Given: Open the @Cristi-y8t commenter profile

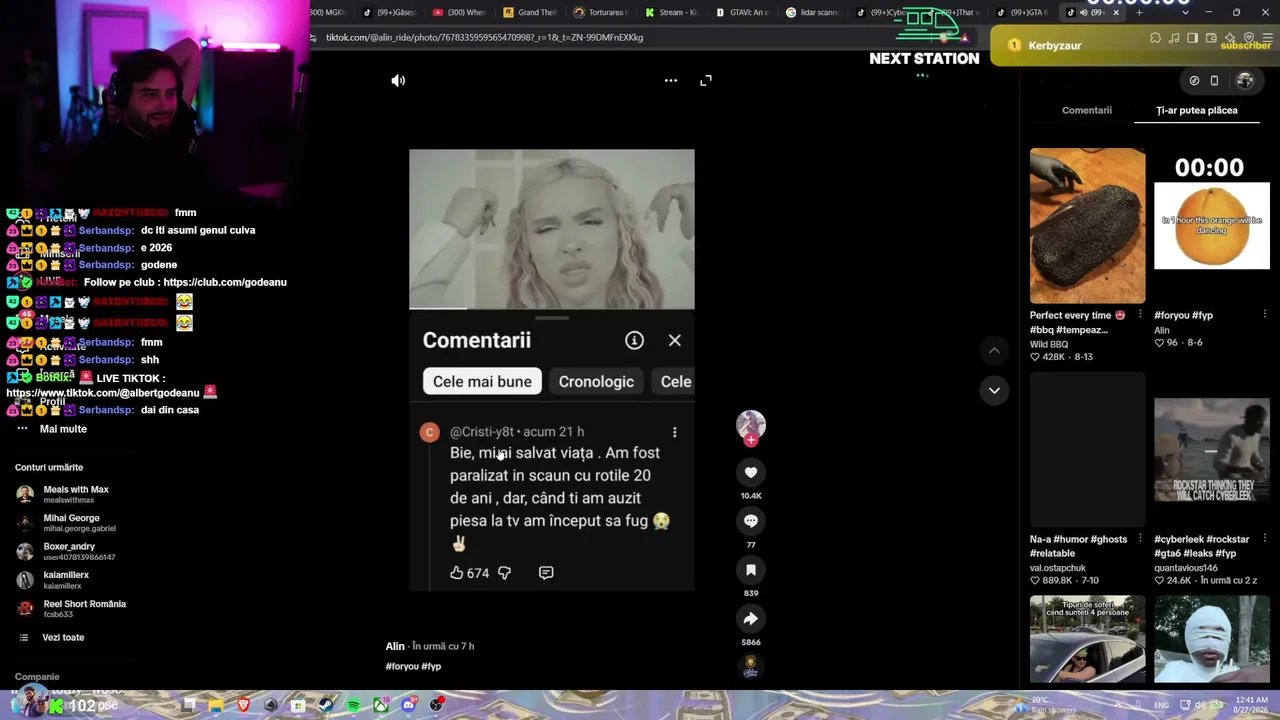Looking at the screenshot, I should pos(481,432).
